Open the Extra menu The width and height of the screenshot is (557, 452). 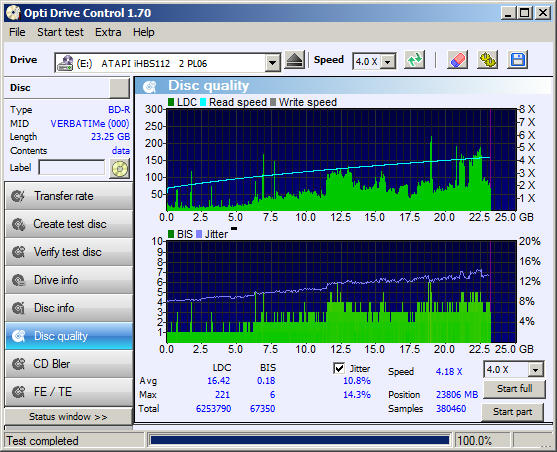pyautogui.click(x=108, y=32)
